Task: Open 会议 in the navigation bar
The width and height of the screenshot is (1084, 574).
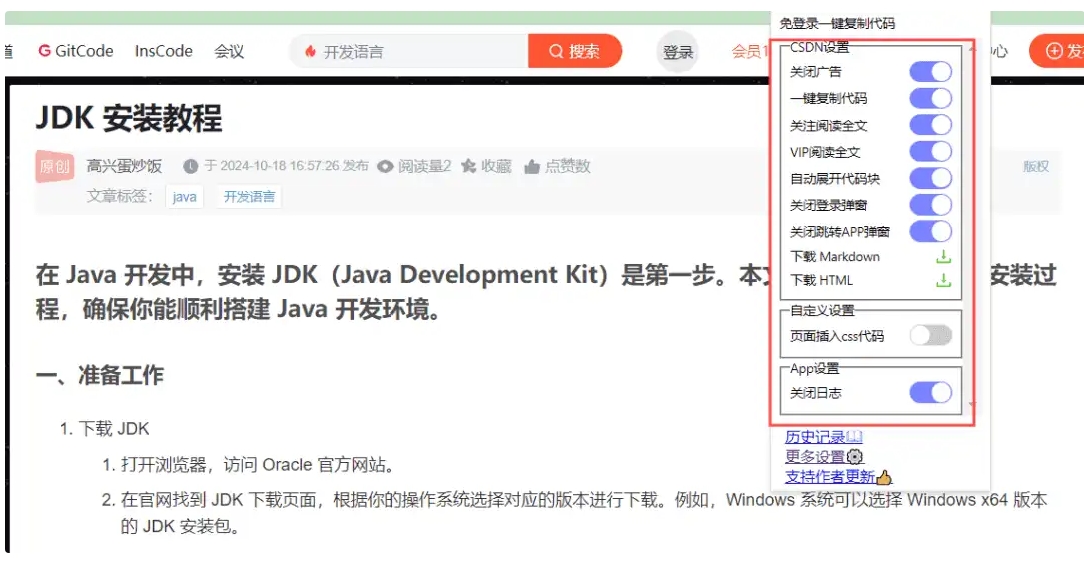Action: (x=229, y=51)
